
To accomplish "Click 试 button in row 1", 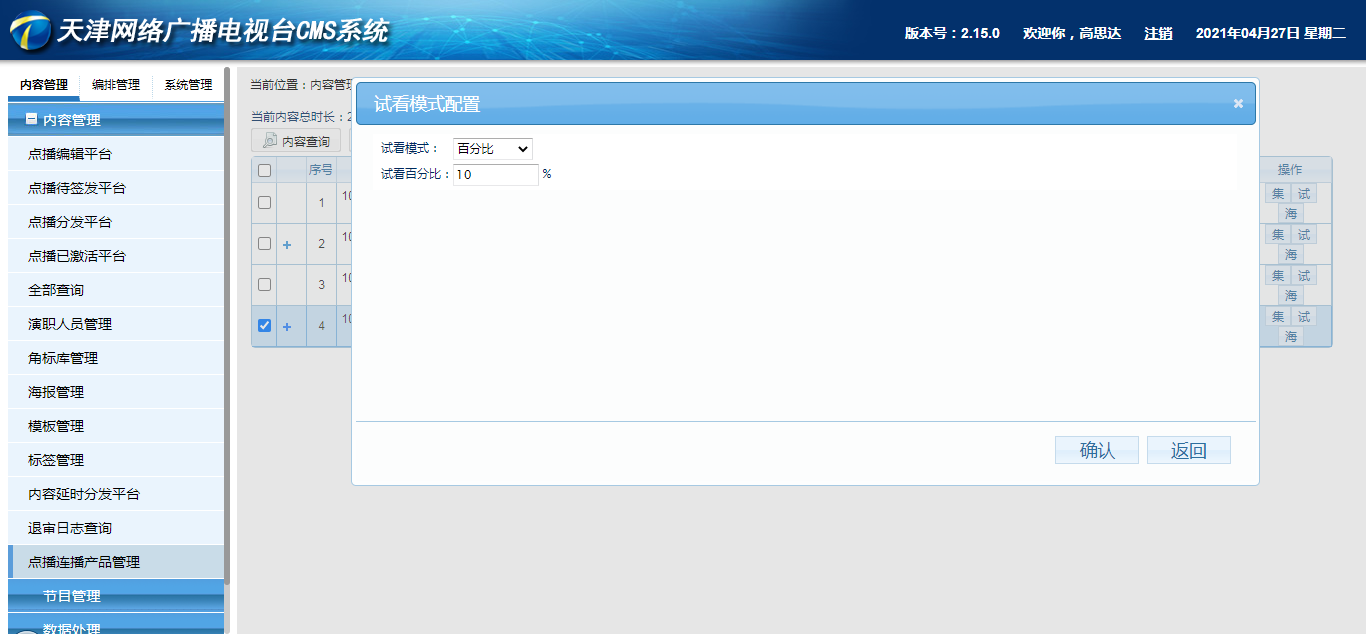I will tap(1304, 194).
